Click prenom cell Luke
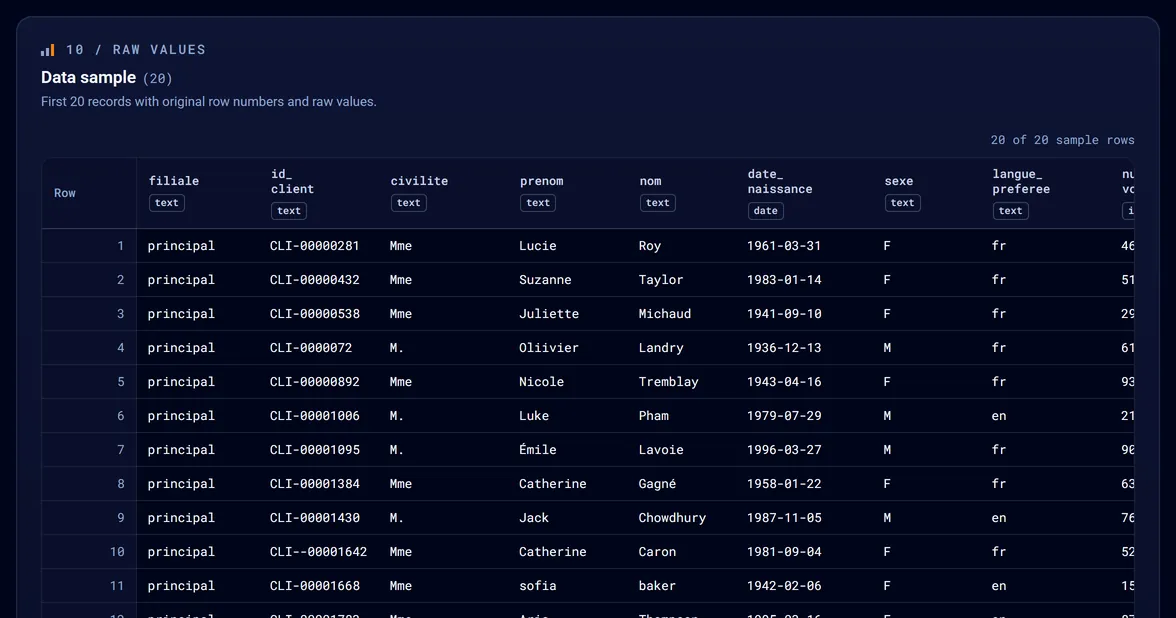Screen dimensions: 1176x618 [534, 416]
